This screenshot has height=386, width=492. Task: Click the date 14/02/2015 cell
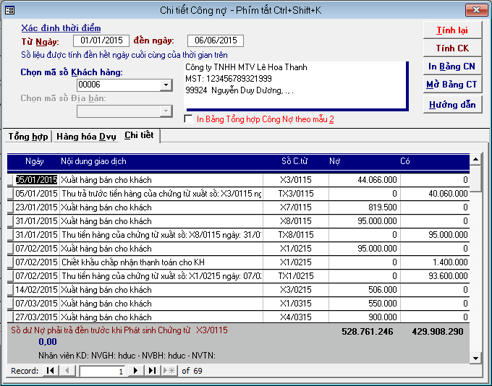coord(36,290)
